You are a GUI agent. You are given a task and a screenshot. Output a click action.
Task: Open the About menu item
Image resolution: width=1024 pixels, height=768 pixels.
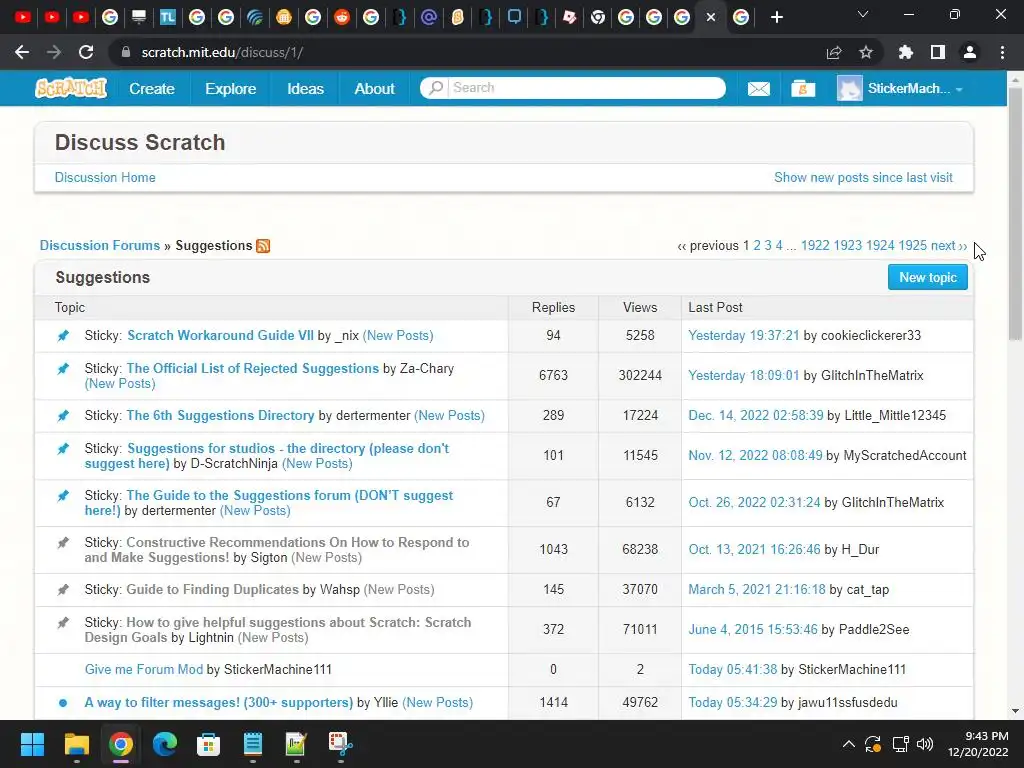(374, 88)
